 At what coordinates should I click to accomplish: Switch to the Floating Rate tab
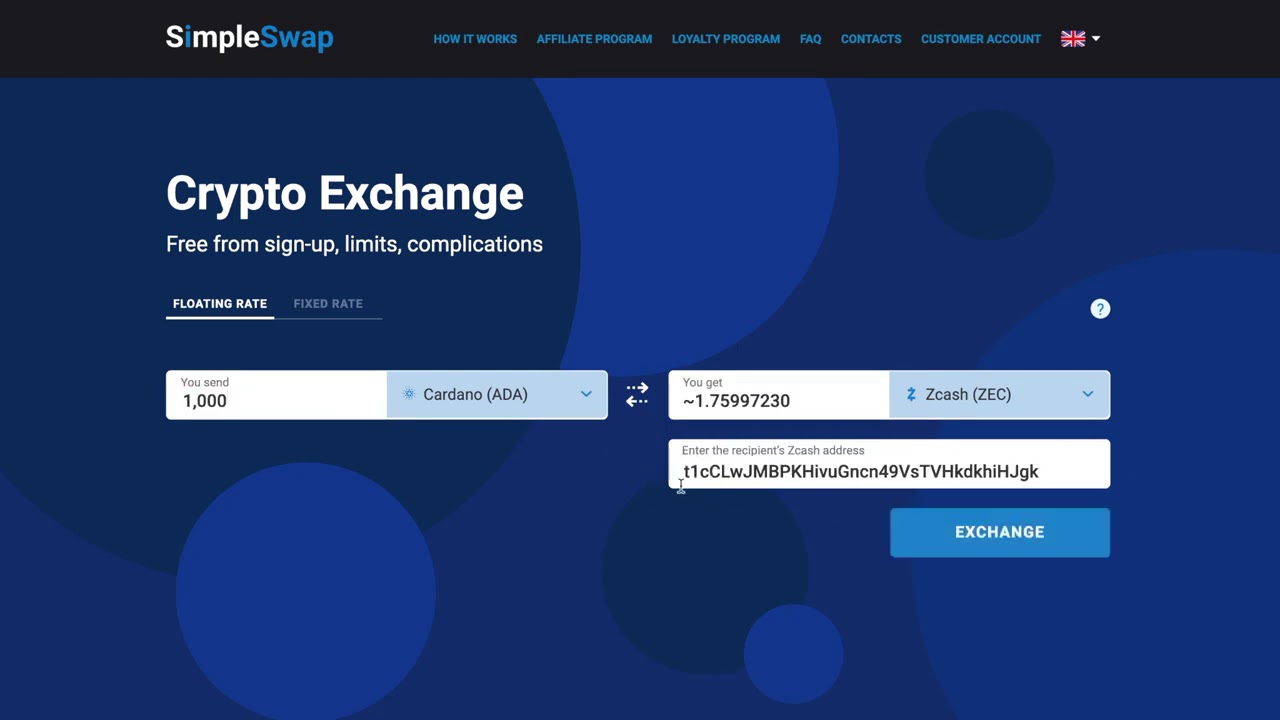point(220,304)
